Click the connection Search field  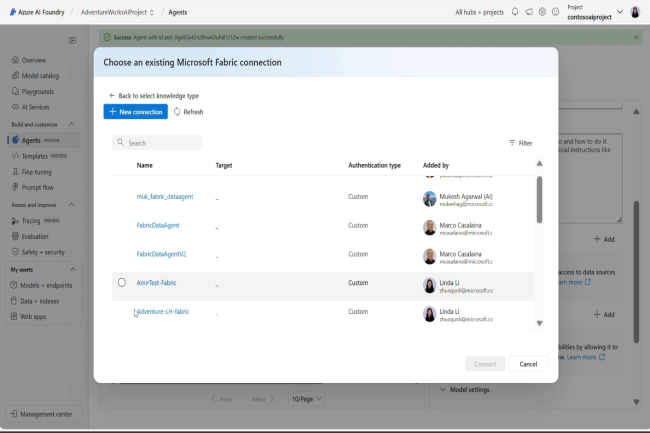pyautogui.click(x=157, y=143)
